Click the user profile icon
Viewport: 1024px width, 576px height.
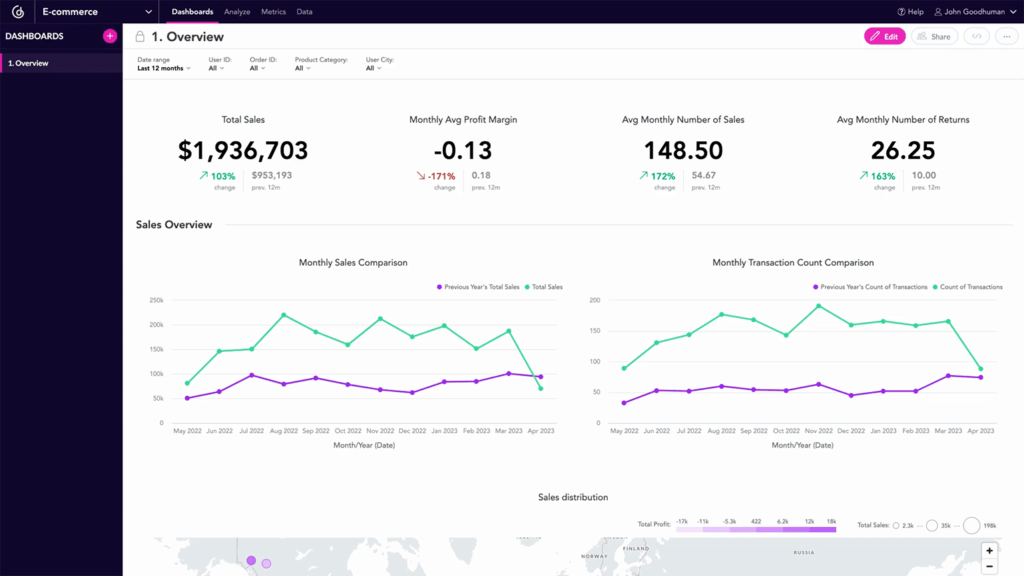point(938,12)
